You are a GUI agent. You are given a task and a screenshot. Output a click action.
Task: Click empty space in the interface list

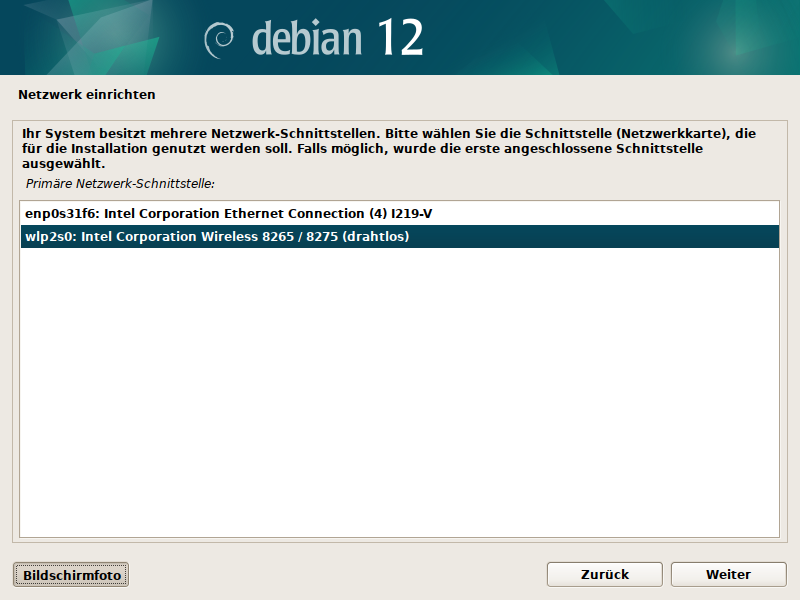(x=400, y=400)
